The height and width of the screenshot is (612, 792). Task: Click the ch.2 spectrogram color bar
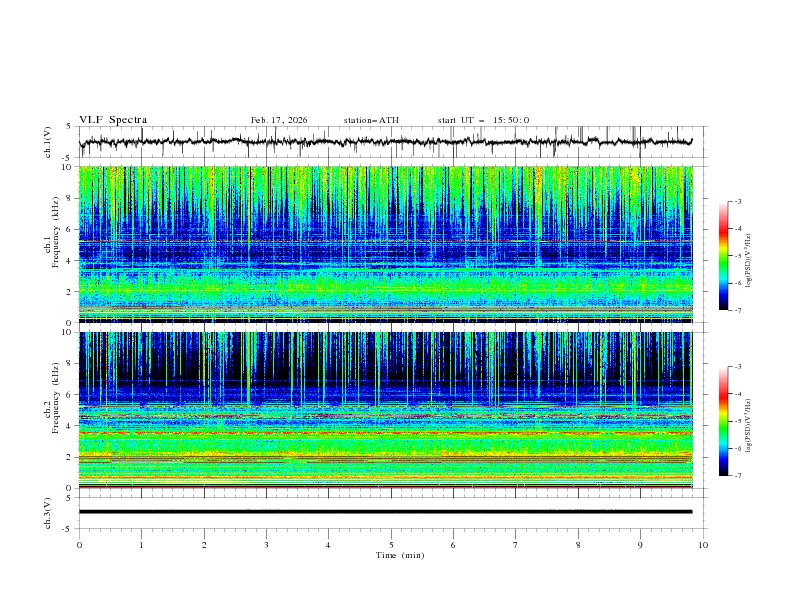(723, 421)
